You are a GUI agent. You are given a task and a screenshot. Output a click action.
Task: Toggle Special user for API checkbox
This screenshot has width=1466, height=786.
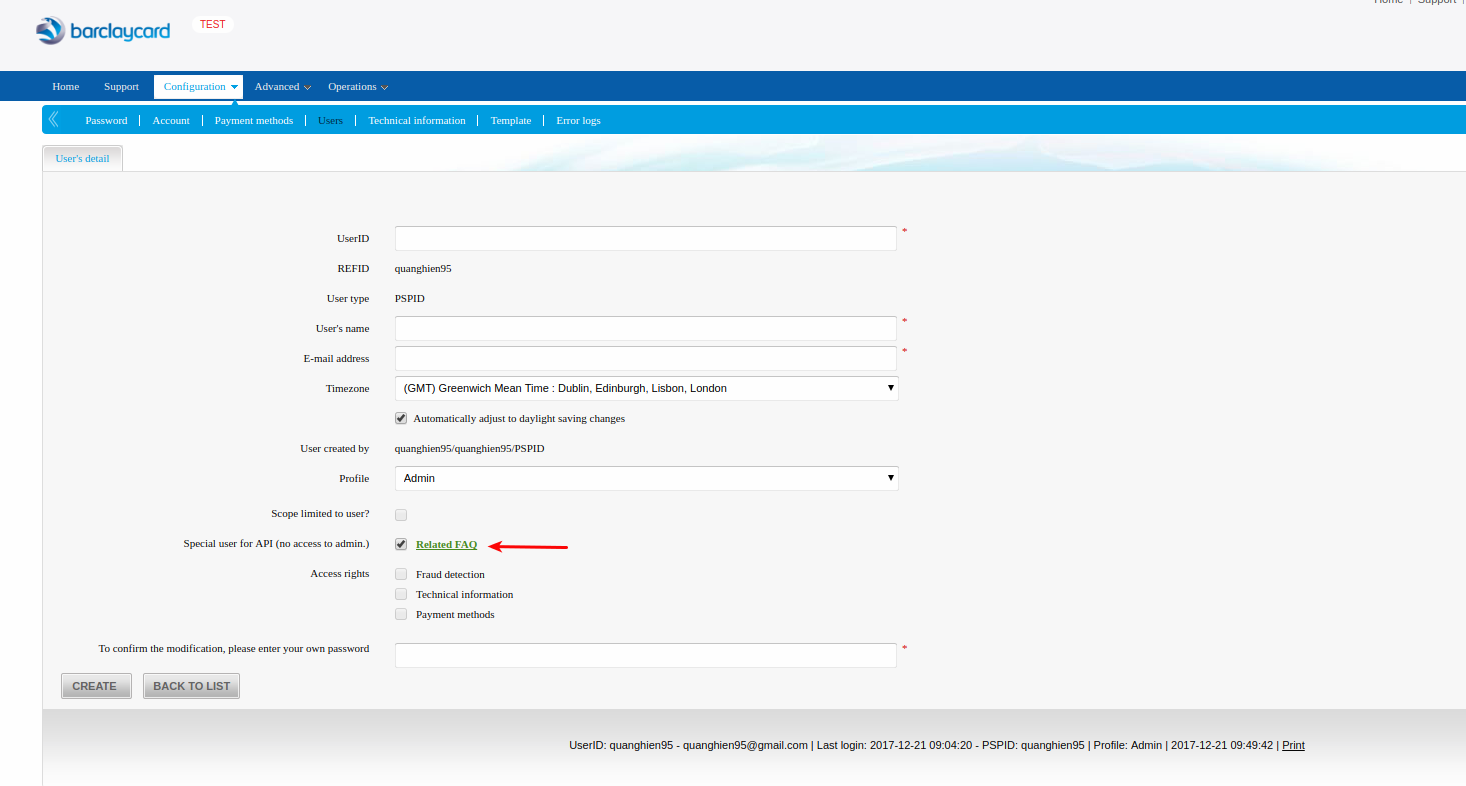[401, 544]
